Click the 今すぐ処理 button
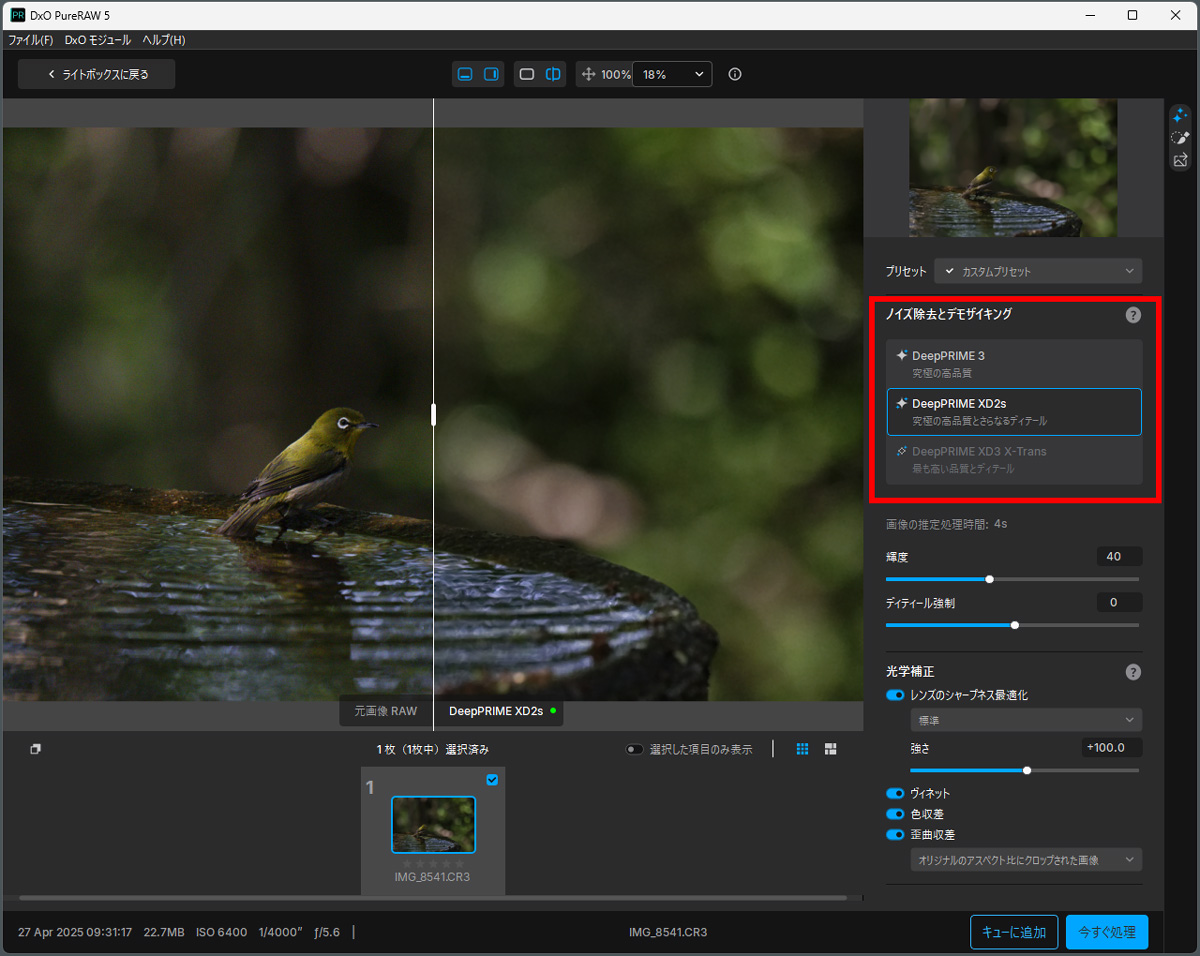Image resolution: width=1200 pixels, height=956 pixels. (1107, 932)
